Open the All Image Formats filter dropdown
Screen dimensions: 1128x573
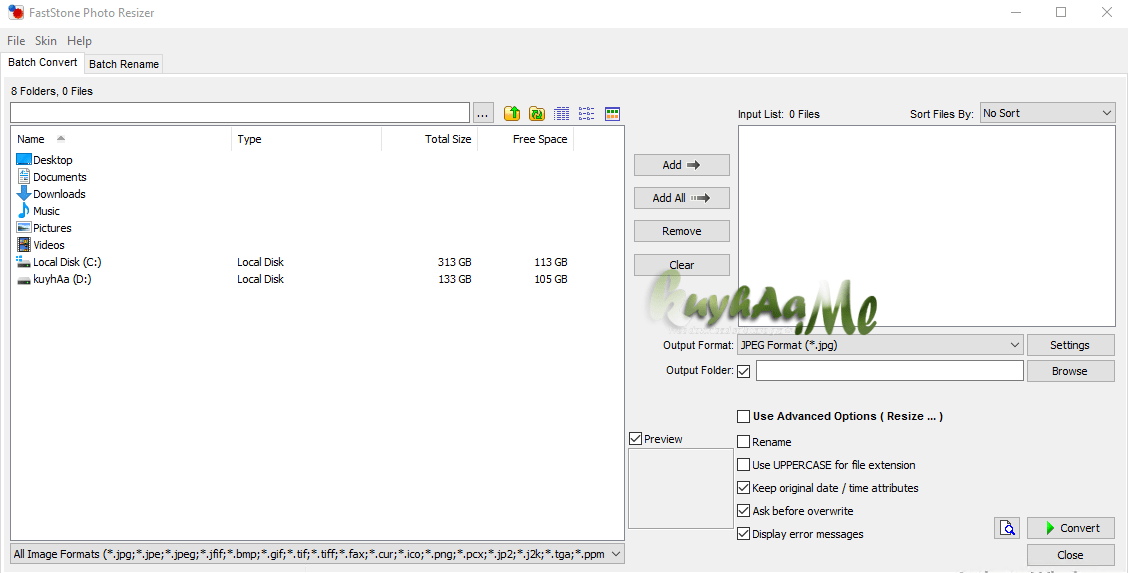[317, 554]
